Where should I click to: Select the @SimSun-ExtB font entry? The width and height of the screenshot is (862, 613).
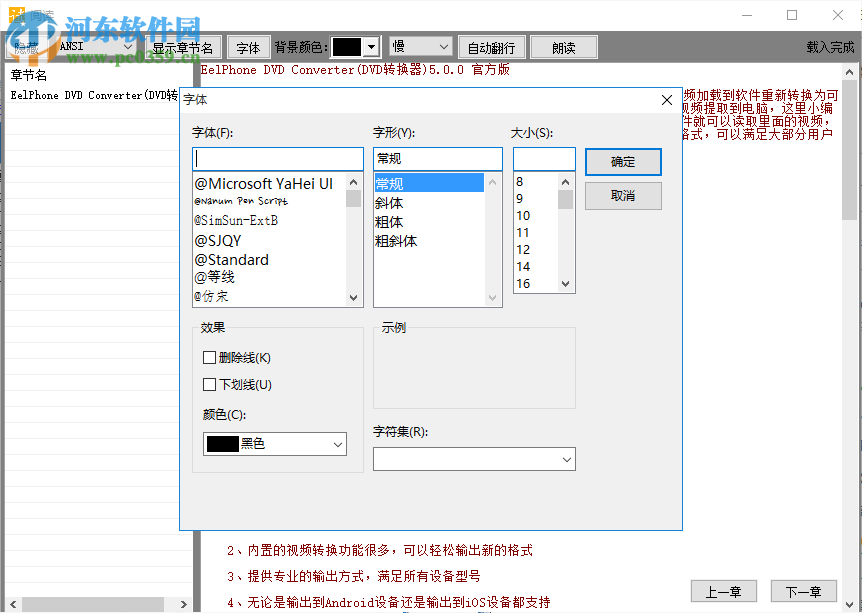[x=237, y=221]
